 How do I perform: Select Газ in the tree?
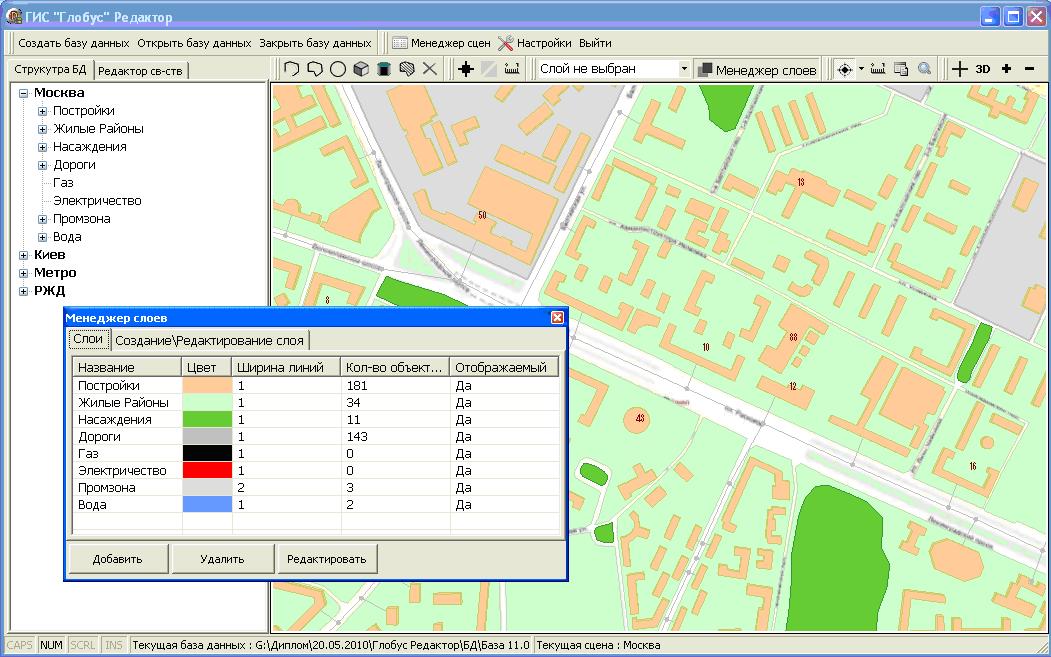click(63, 182)
